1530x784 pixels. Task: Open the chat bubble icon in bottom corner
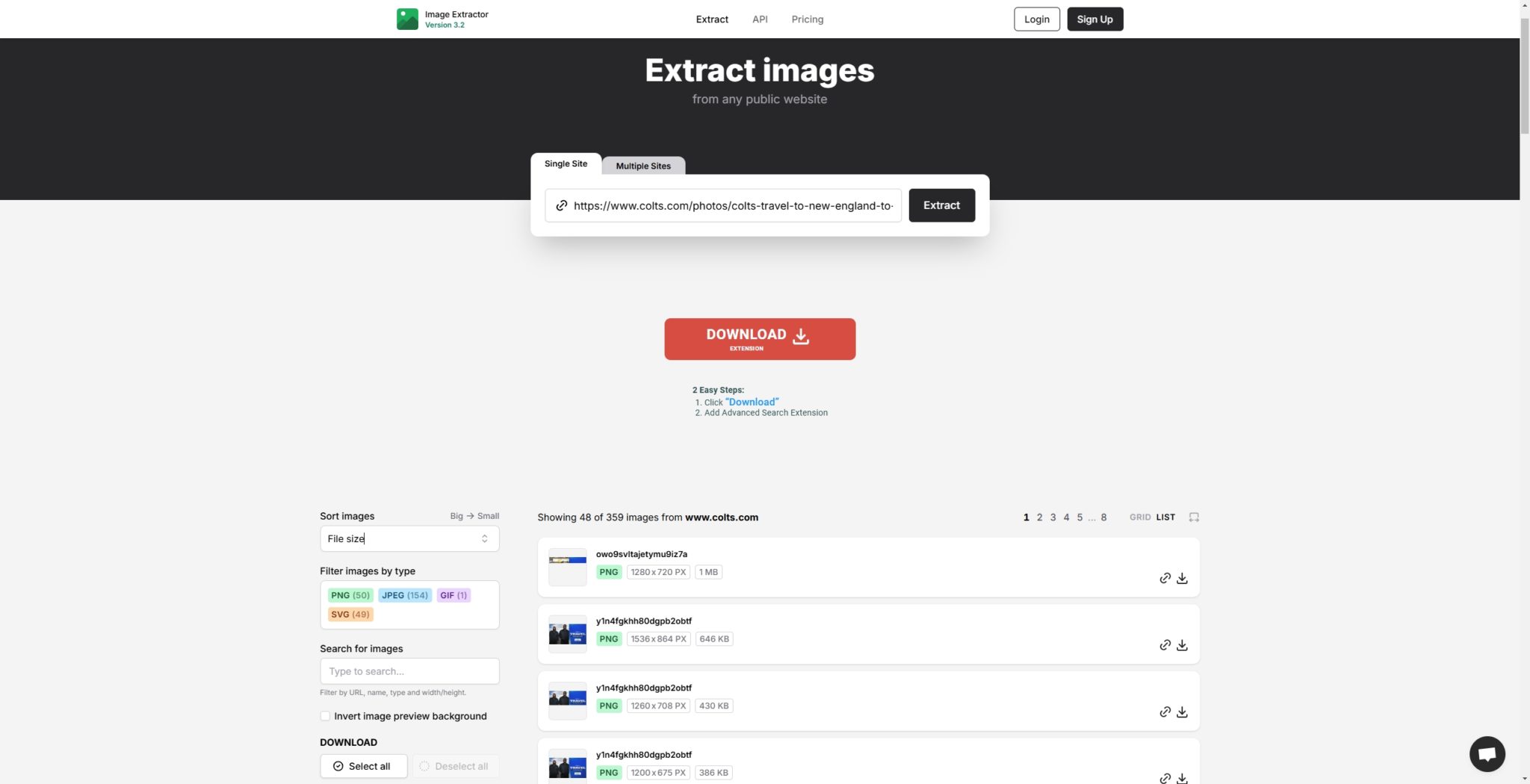[1487, 753]
